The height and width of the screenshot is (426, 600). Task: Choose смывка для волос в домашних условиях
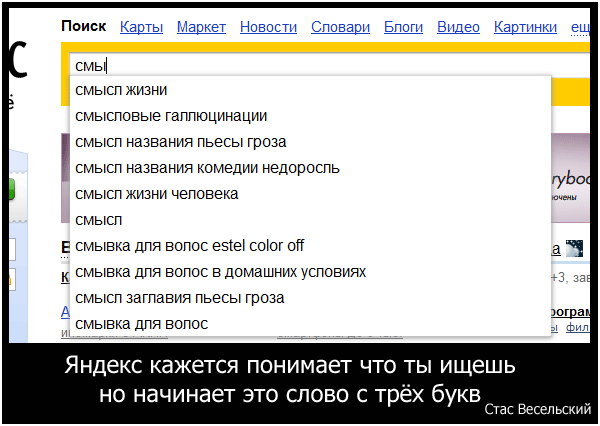pyautogui.click(x=310, y=272)
